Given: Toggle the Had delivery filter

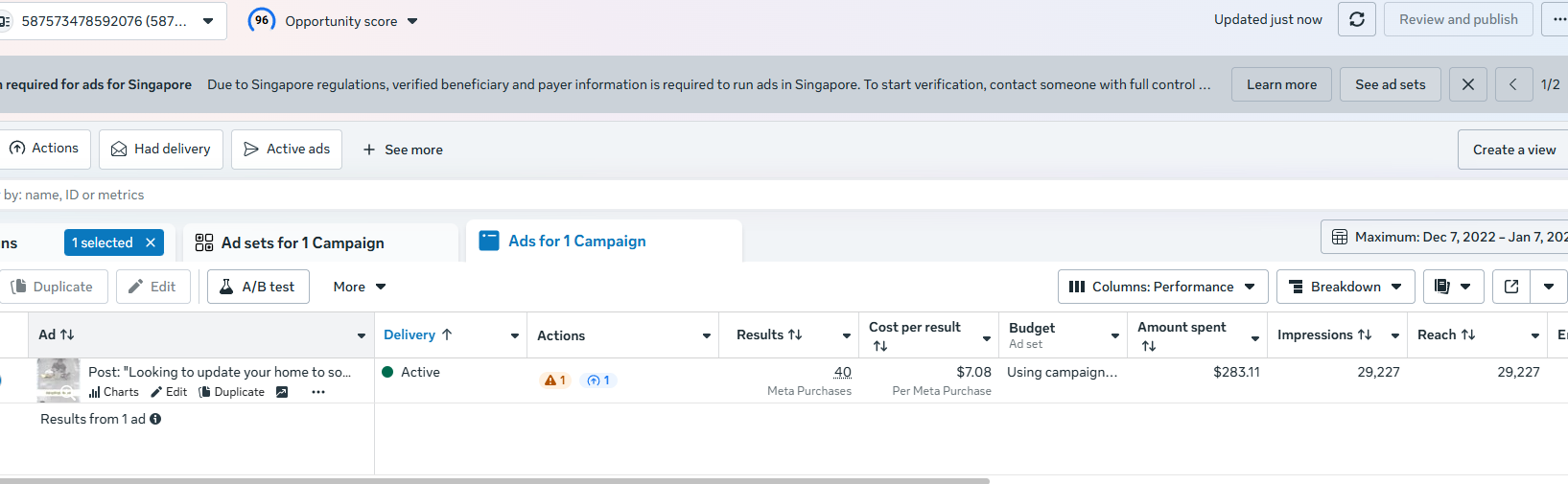Looking at the screenshot, I should point(161,150).
